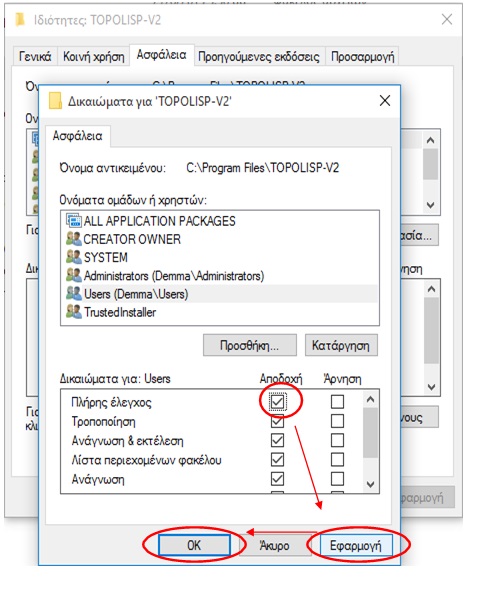Click the Users (Demma\Users) group icon
The image size is (500, 600).
point(73,293)
